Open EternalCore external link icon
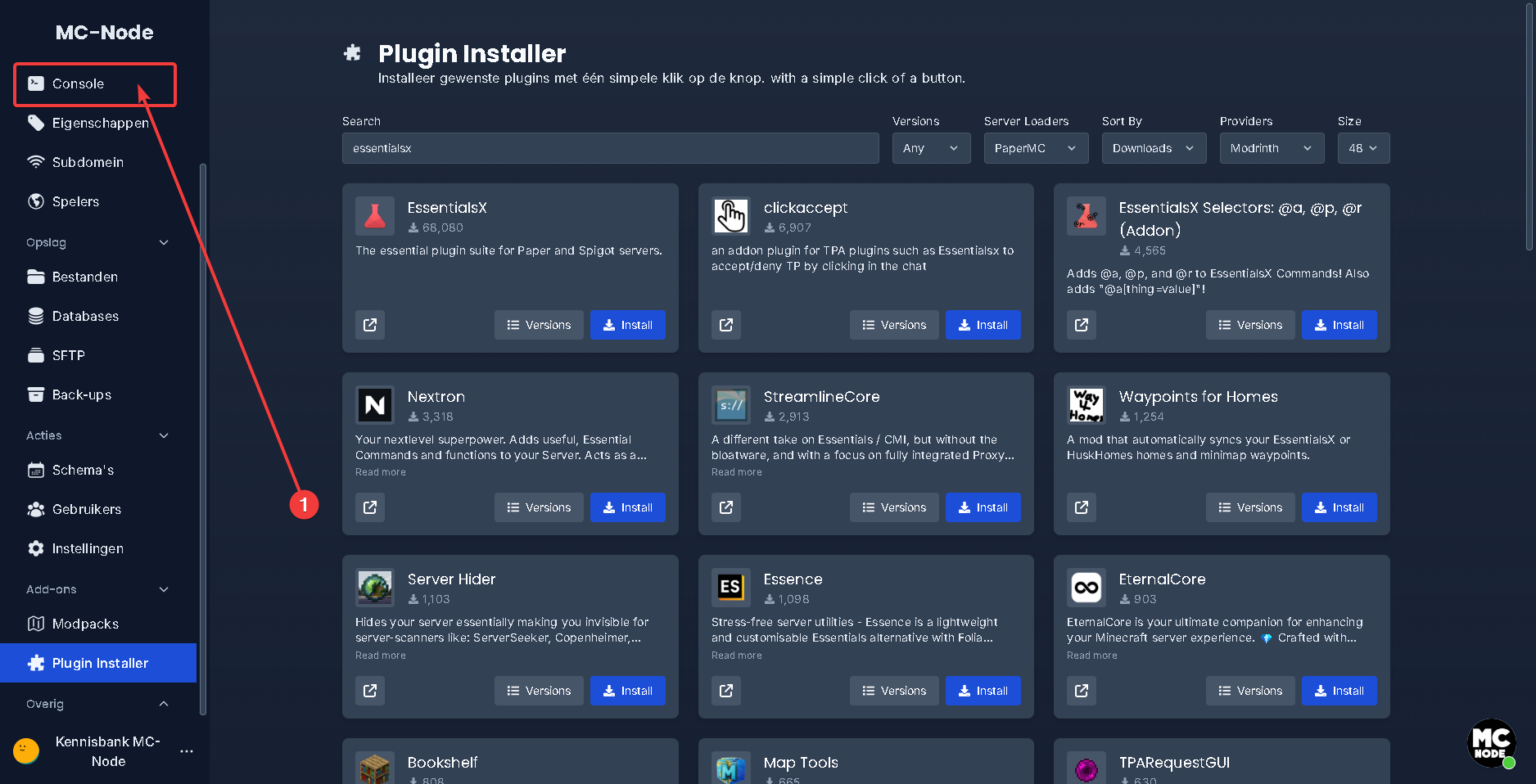This screenshot has width=1536, height=784. (1082, 691)
